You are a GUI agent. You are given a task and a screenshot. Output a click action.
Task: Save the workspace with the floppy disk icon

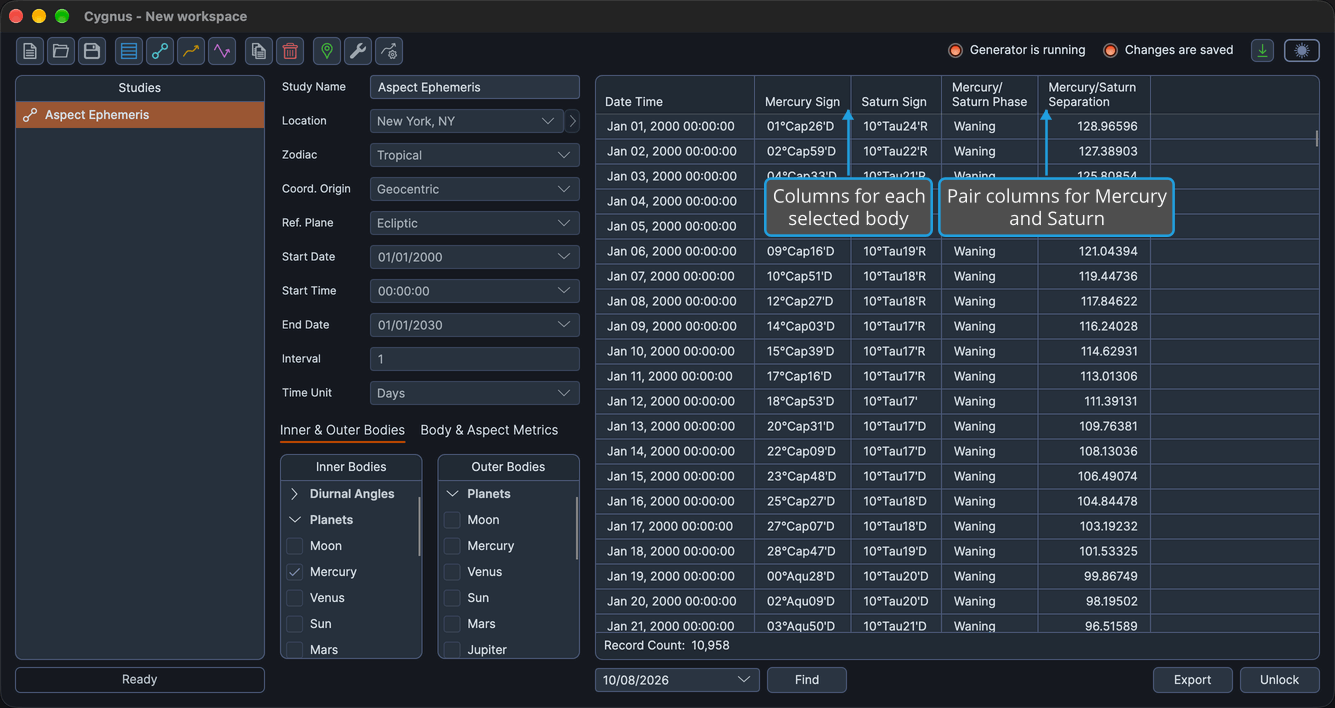tap(92, 51)
